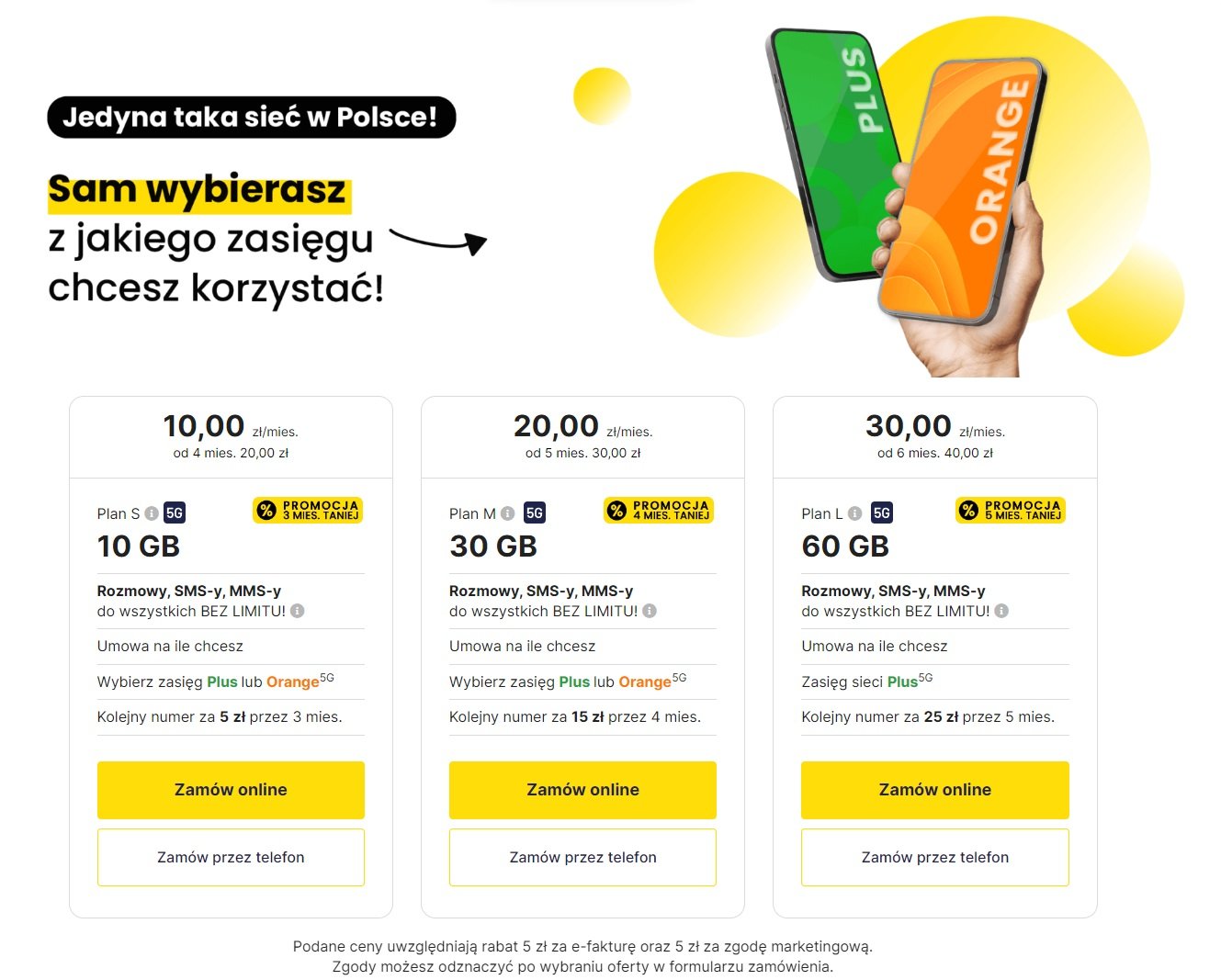This screenshot has width=1221, height=980.
Task: Order the 60 GB plan online
Action: pos(935,790)
